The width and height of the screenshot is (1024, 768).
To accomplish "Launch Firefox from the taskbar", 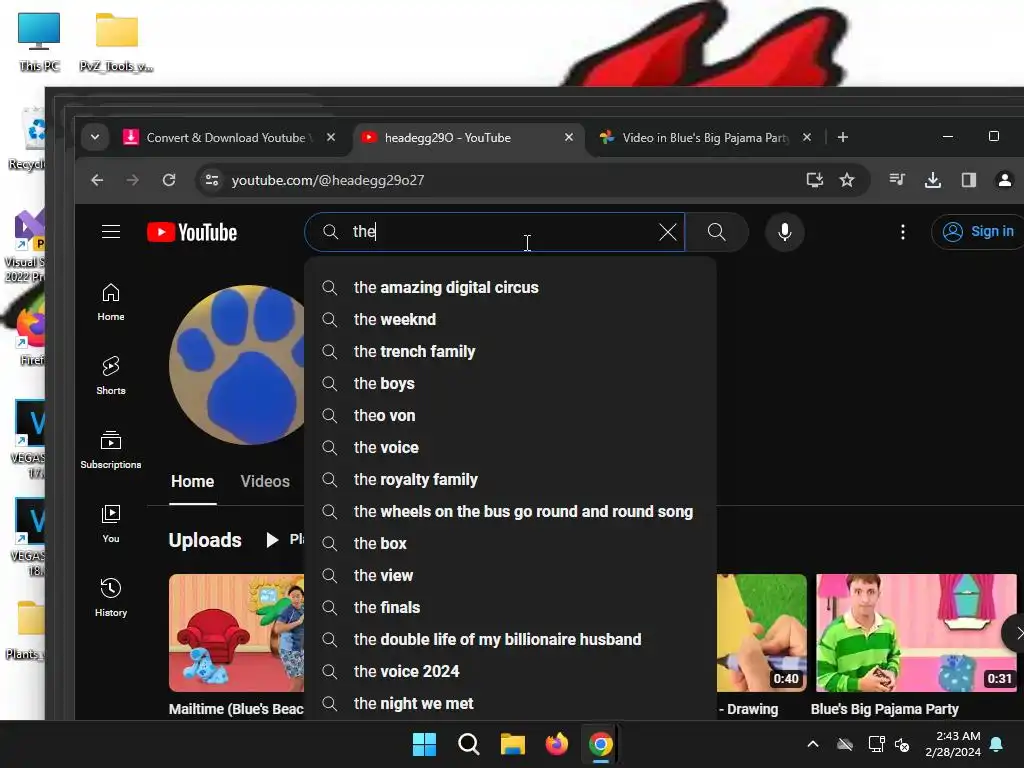I will [556, 744].
